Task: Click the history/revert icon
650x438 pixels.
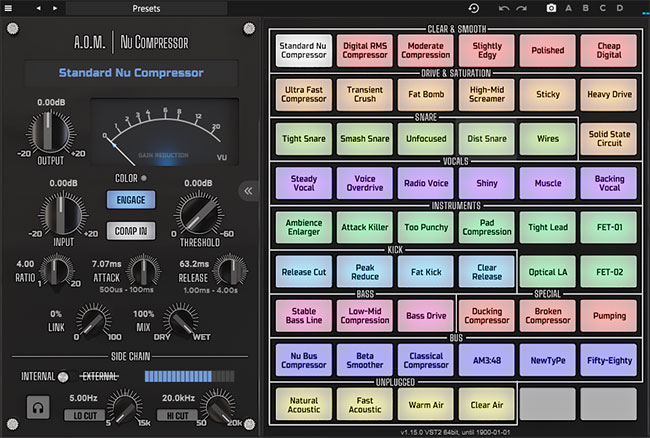Action: tap(474, 8)
